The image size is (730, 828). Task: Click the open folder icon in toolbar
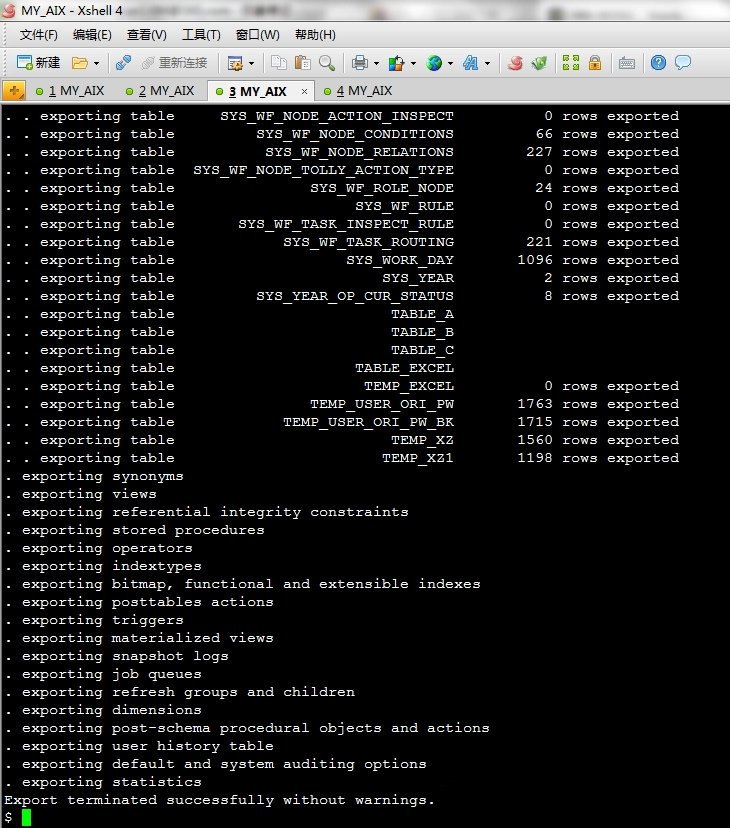81,62
